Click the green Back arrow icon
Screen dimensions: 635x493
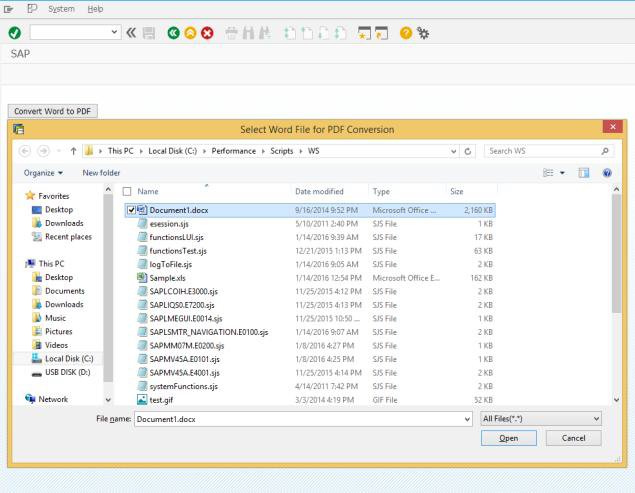tap(173, 33)
